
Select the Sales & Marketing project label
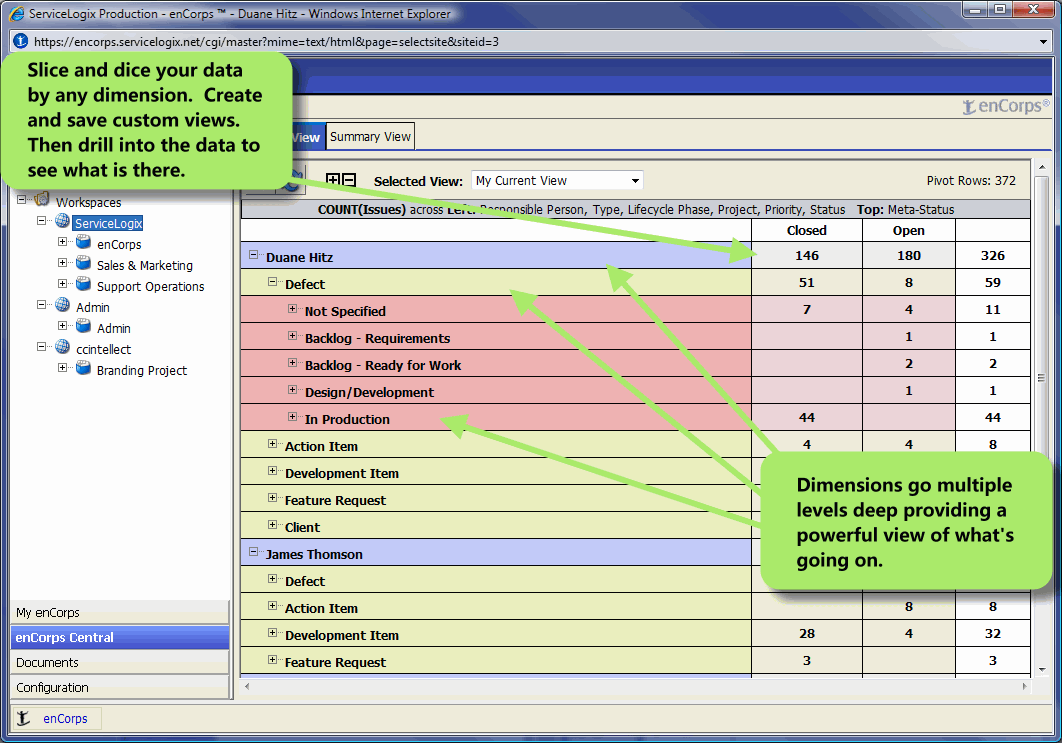(x=145, y=266)
